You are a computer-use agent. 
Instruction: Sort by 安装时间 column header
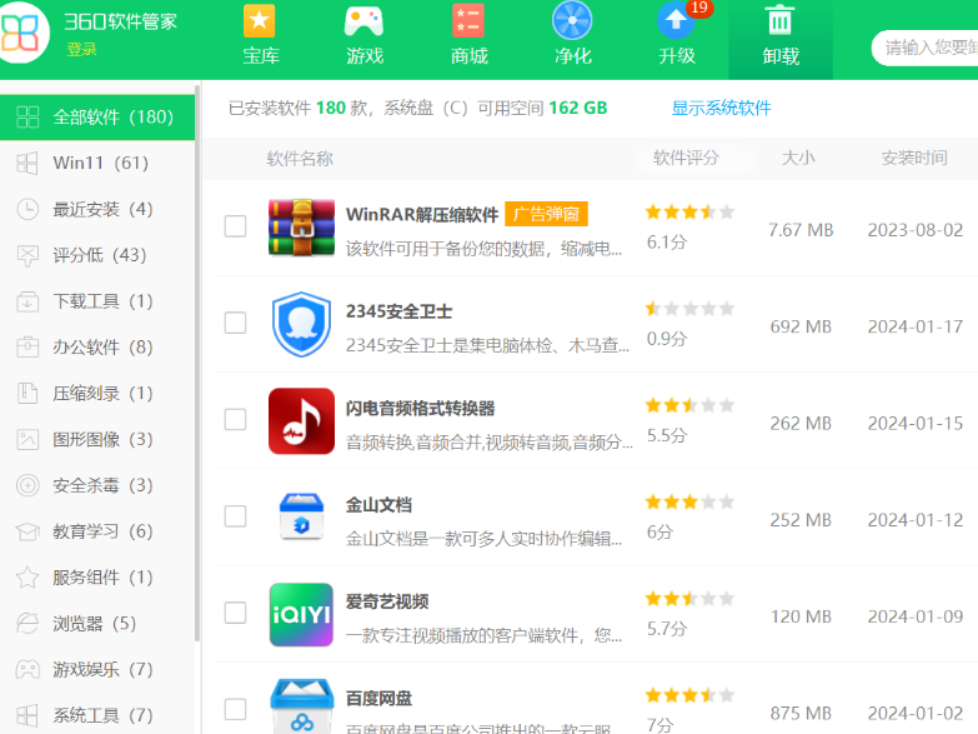pyautogui.click(x=914, y=158)
